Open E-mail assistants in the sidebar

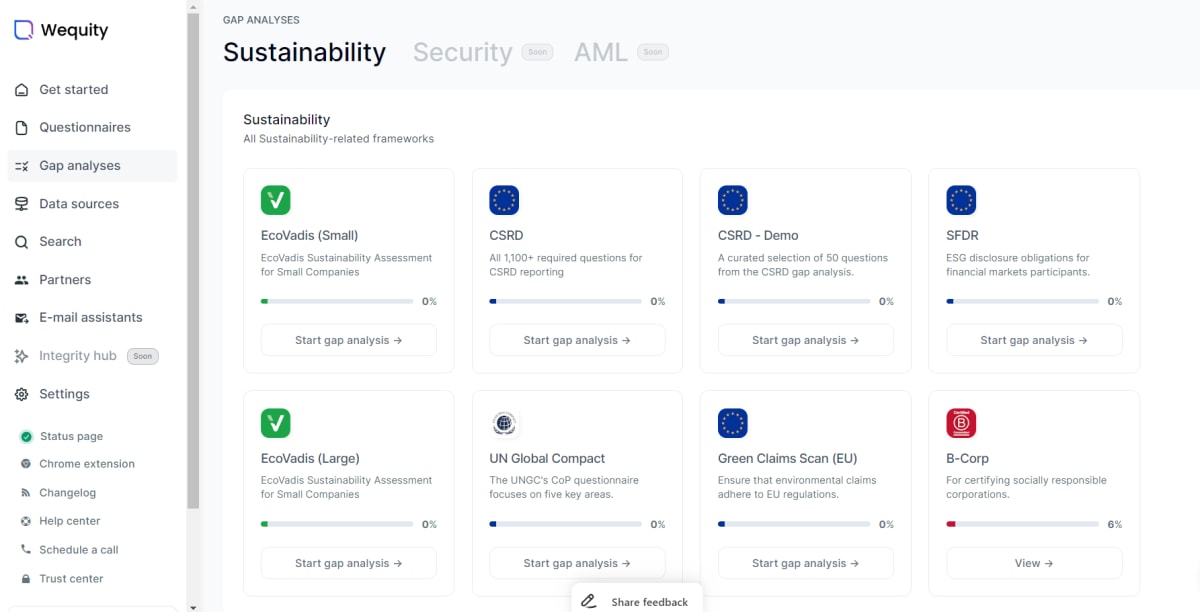pos(92,318)
